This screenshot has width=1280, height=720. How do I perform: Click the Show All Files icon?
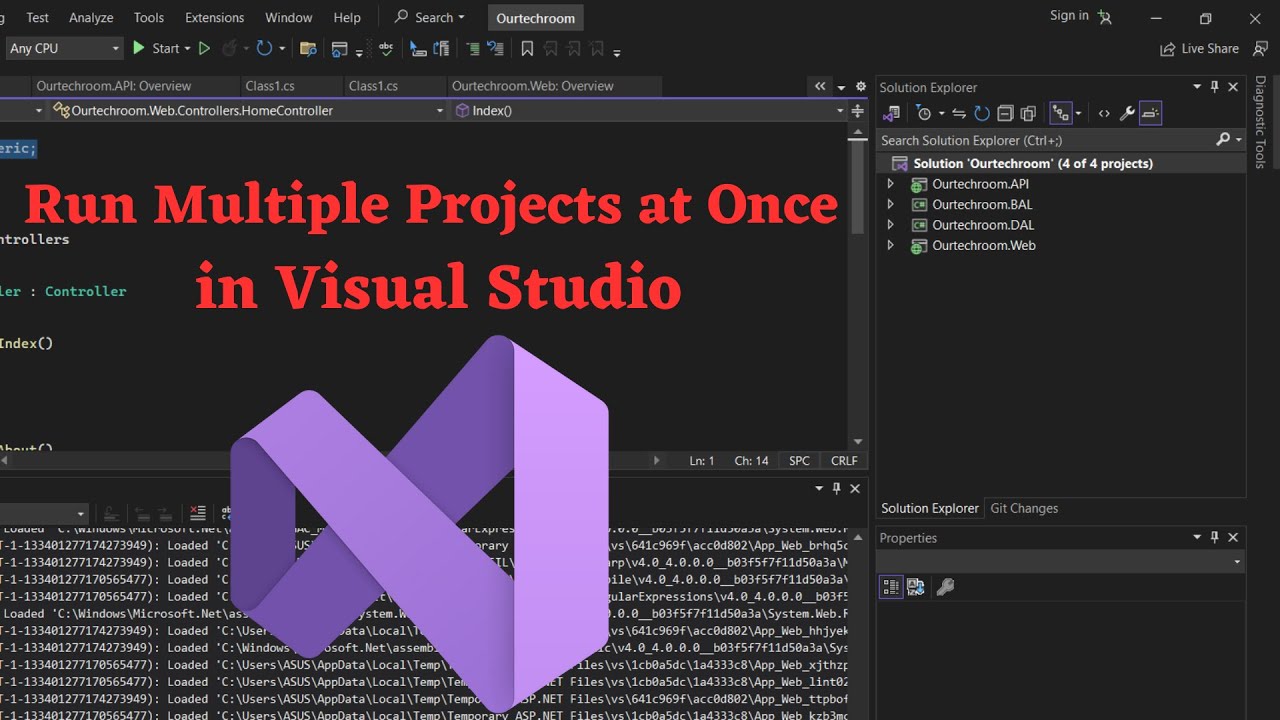1028,113
